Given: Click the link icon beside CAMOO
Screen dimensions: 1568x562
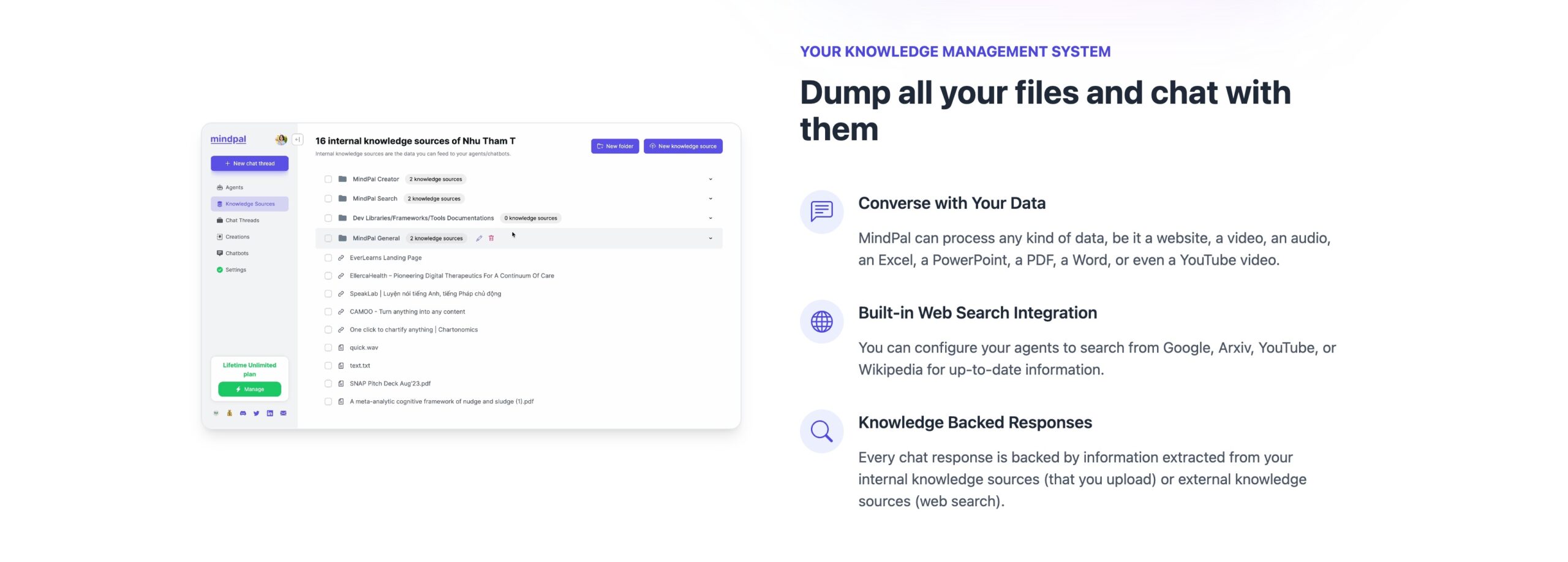Looking at the screenshot, I should click(x=341, y=313).
